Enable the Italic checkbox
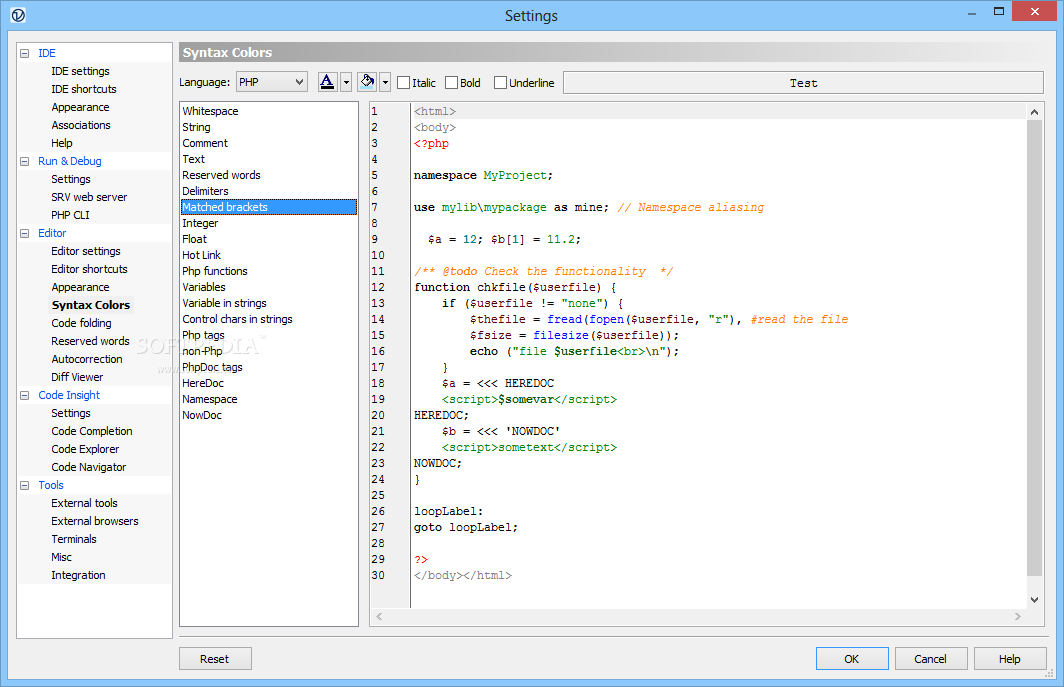 pos(404,83)
